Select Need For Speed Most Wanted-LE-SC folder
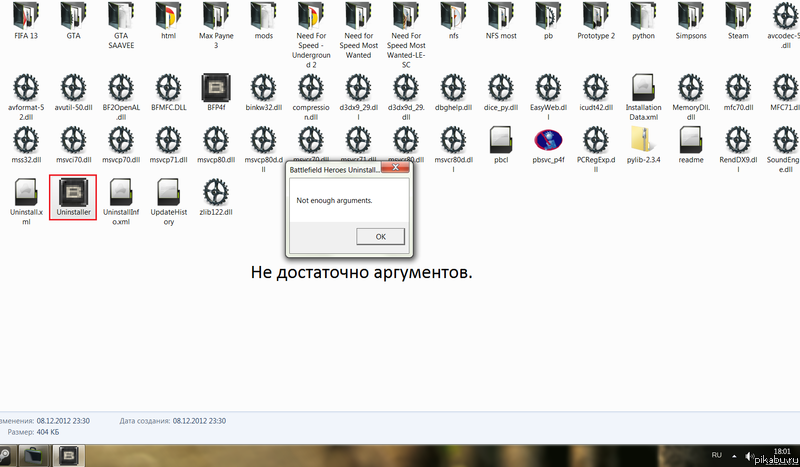 coord(406,35)
